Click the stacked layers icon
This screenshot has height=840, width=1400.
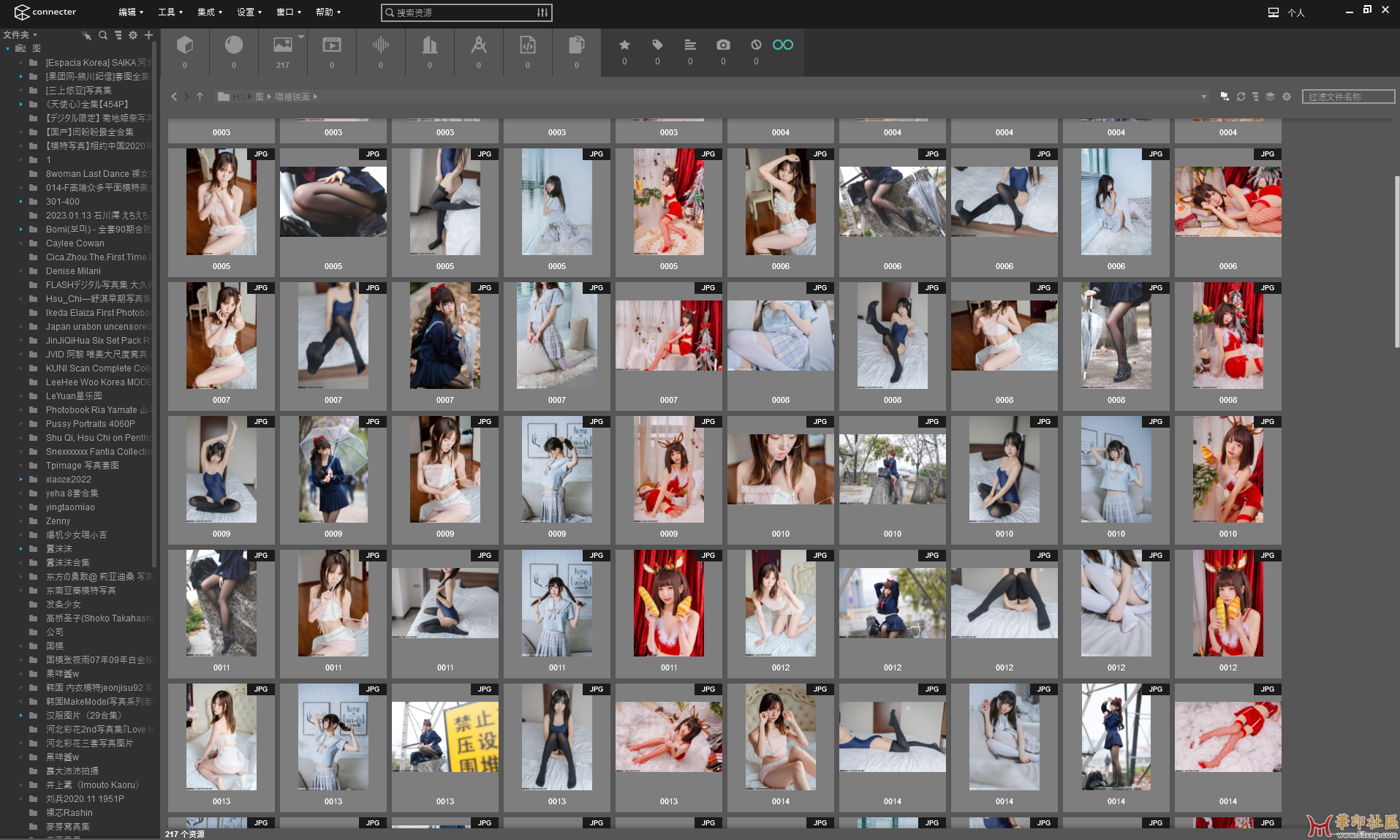coord(1271,97)
